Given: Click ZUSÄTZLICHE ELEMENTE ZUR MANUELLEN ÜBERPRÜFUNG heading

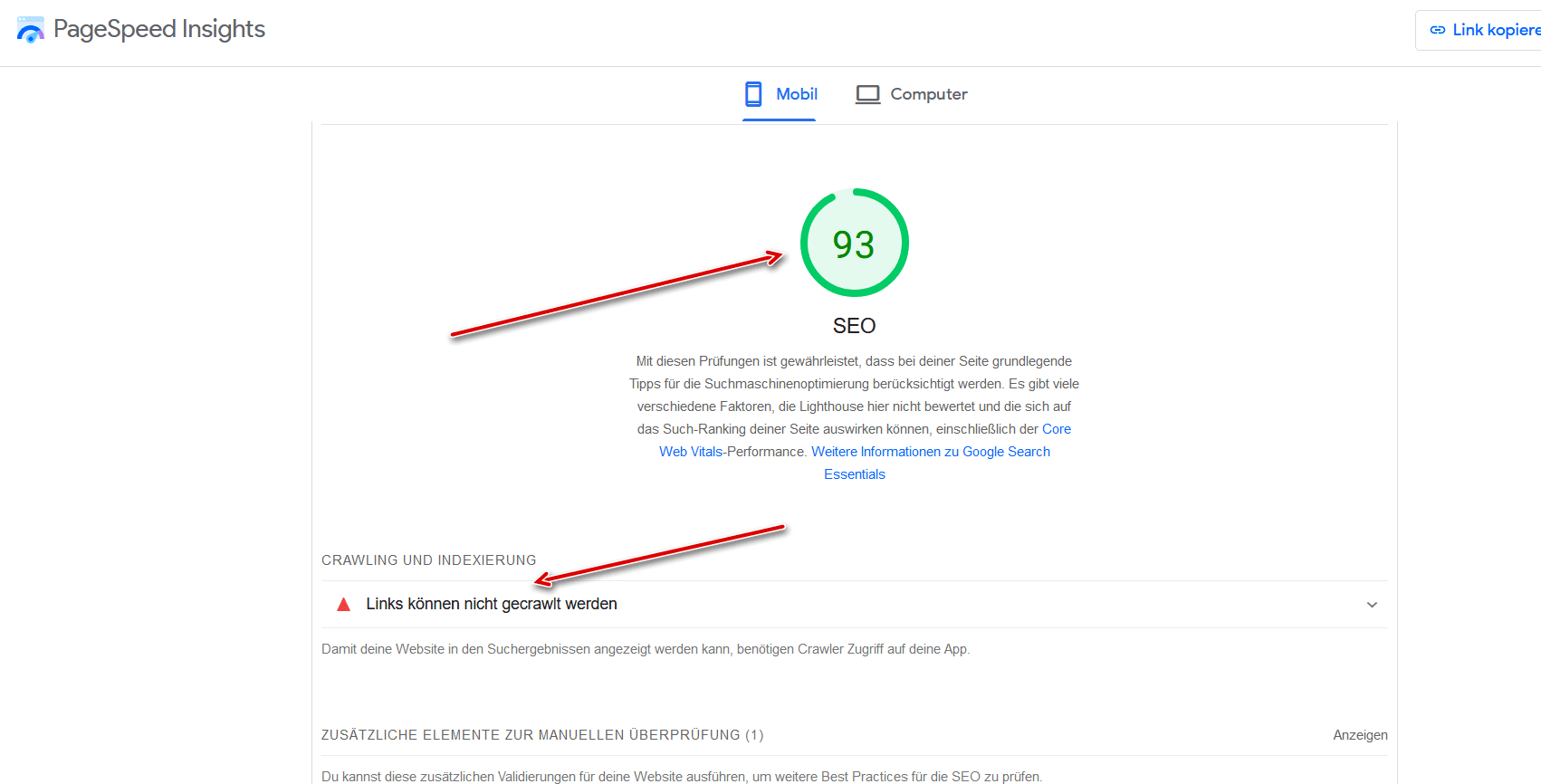Looking at the screenshot, I should pos(542,735).
